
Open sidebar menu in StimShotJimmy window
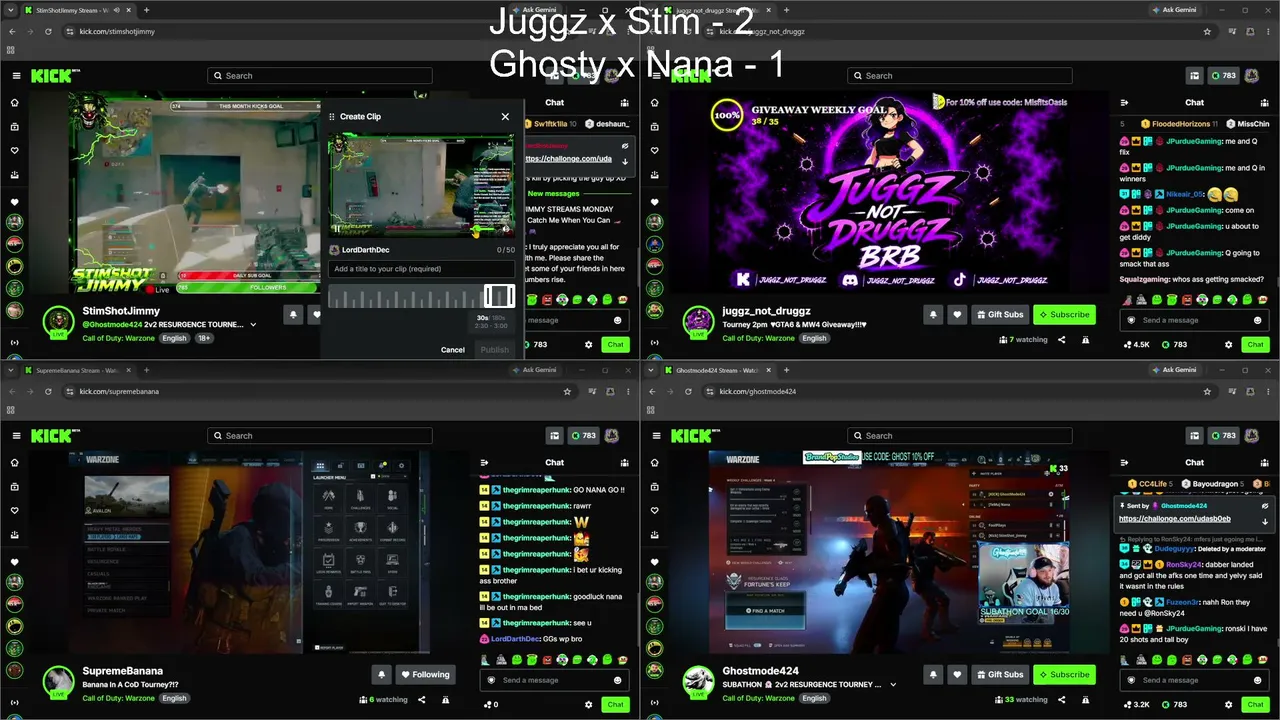(x=16, y=76)
